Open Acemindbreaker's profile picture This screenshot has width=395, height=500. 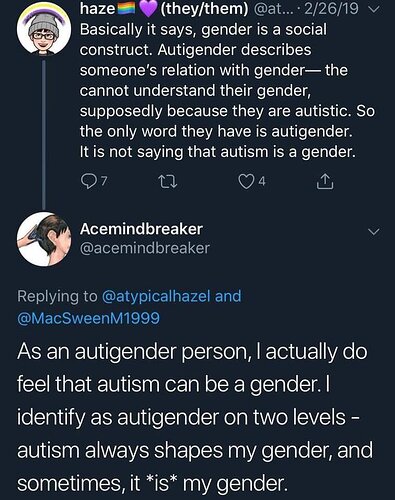pyautogui.click(x=44, y=239)
